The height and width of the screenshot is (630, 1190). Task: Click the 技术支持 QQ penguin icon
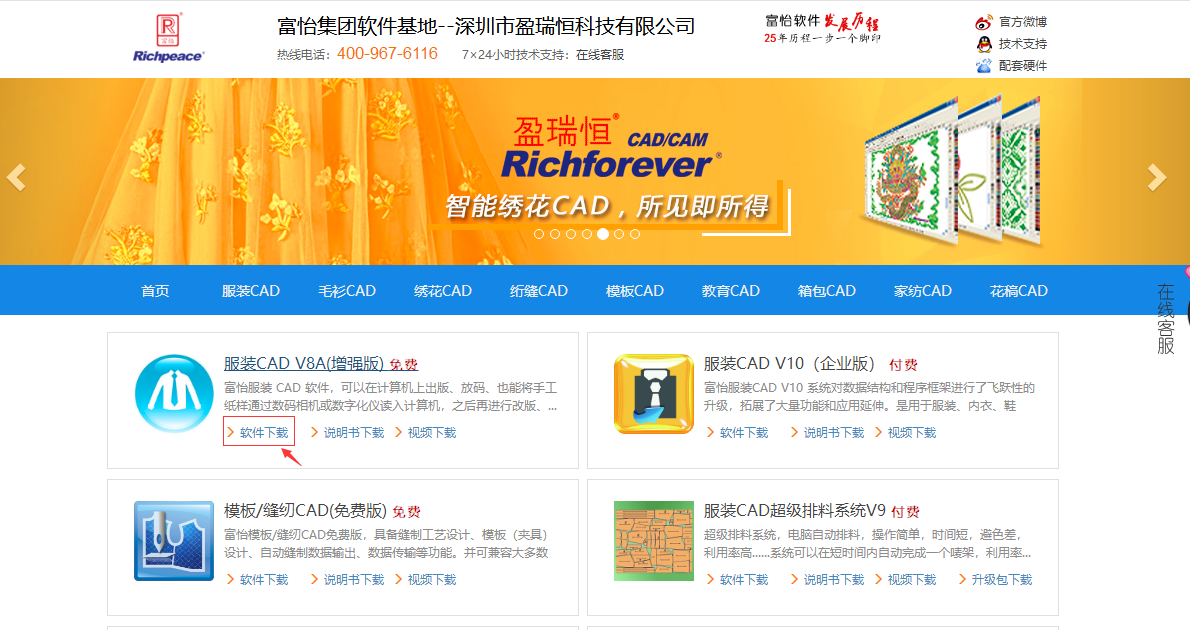click(984, 44)
